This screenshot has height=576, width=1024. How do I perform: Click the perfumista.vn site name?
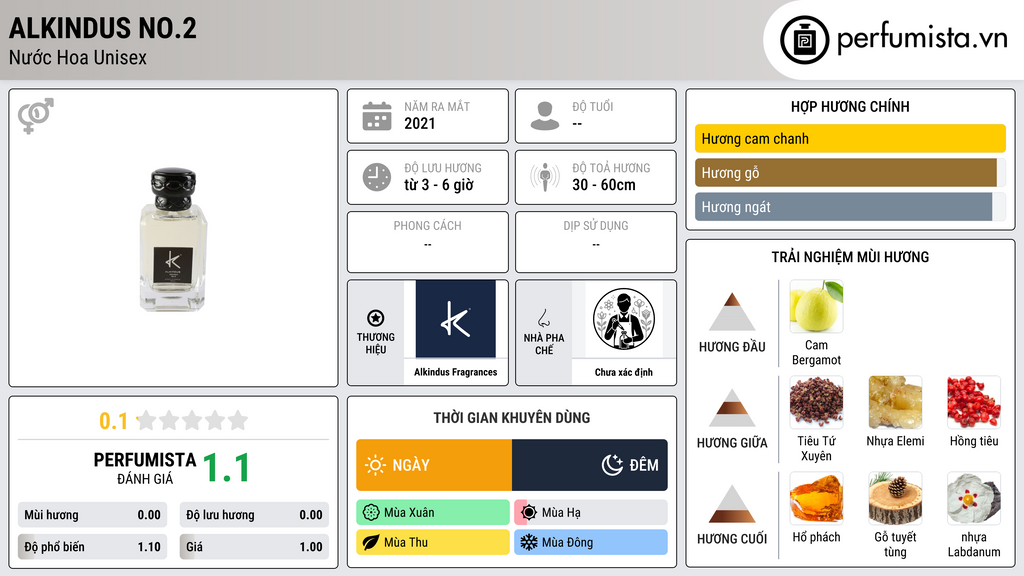[x=922, y=39]
